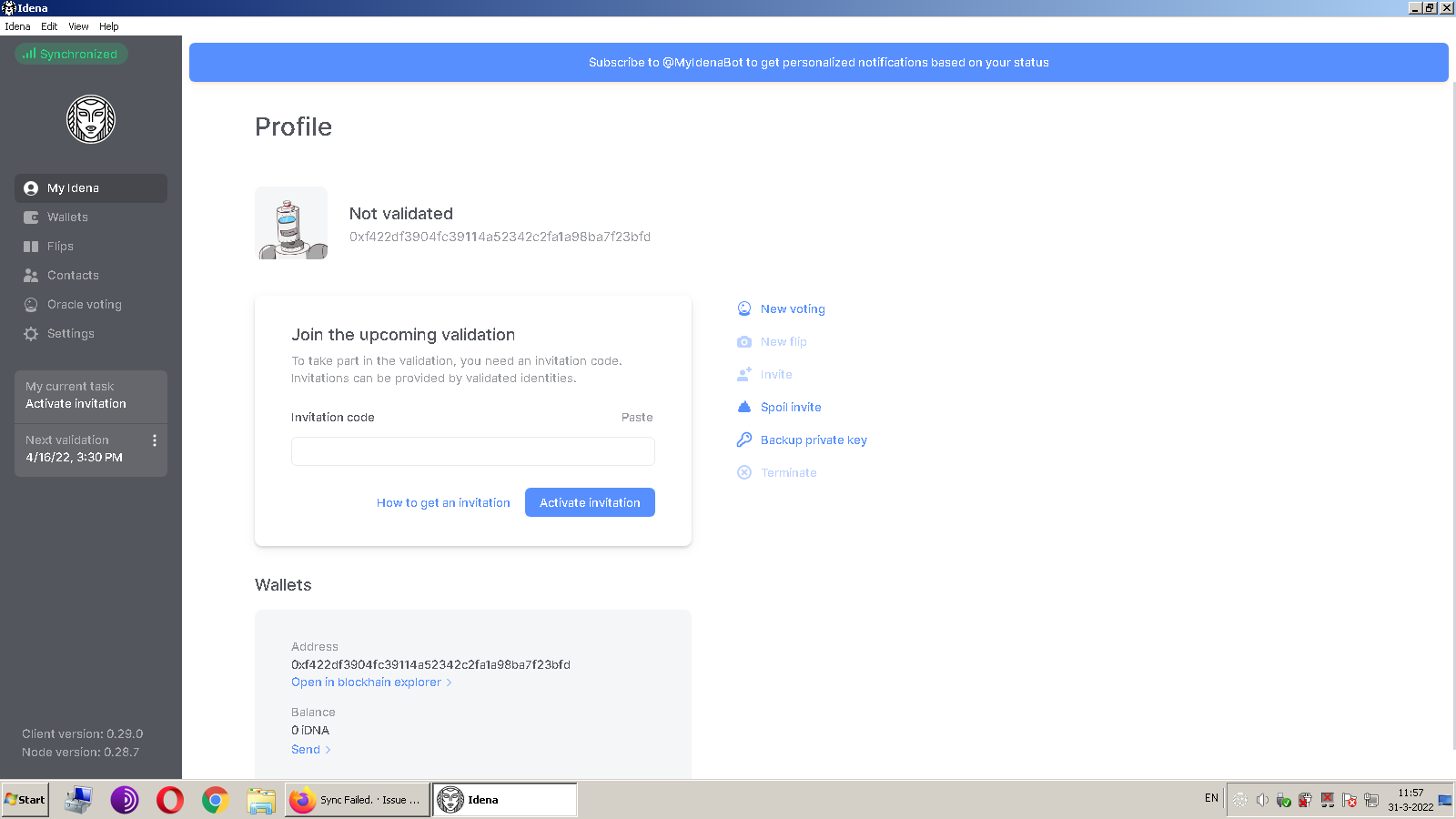Click the Idena logo in the sidebar
The image size is (1456, 819).
(x=91, y=119)
